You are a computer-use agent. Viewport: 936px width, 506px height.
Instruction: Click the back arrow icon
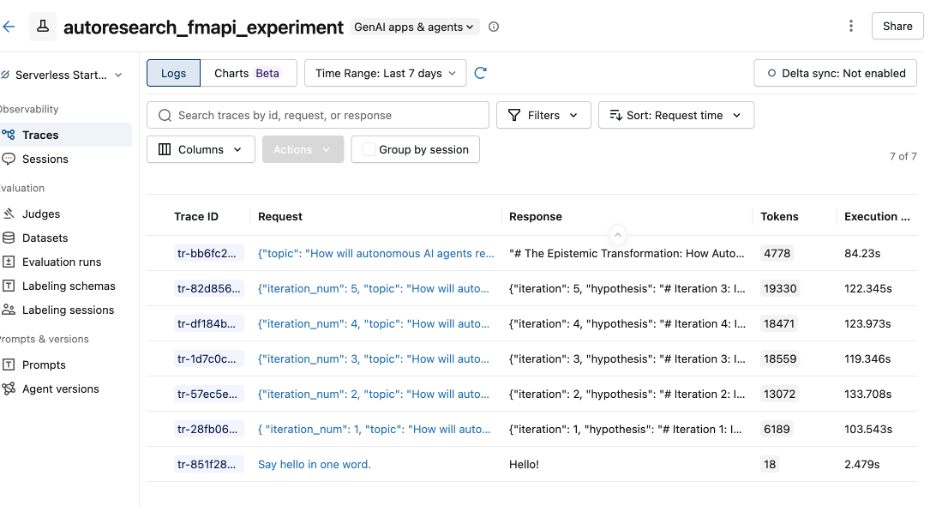[9, 27]
